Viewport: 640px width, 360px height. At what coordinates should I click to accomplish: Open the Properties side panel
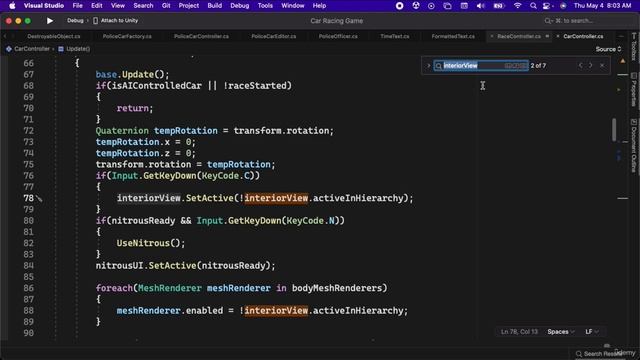click(633, 90)
